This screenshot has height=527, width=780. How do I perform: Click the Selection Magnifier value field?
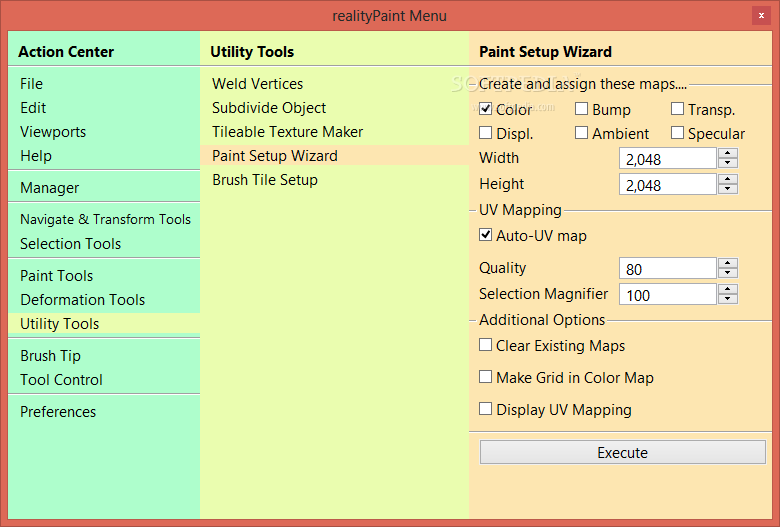(668, 294)
